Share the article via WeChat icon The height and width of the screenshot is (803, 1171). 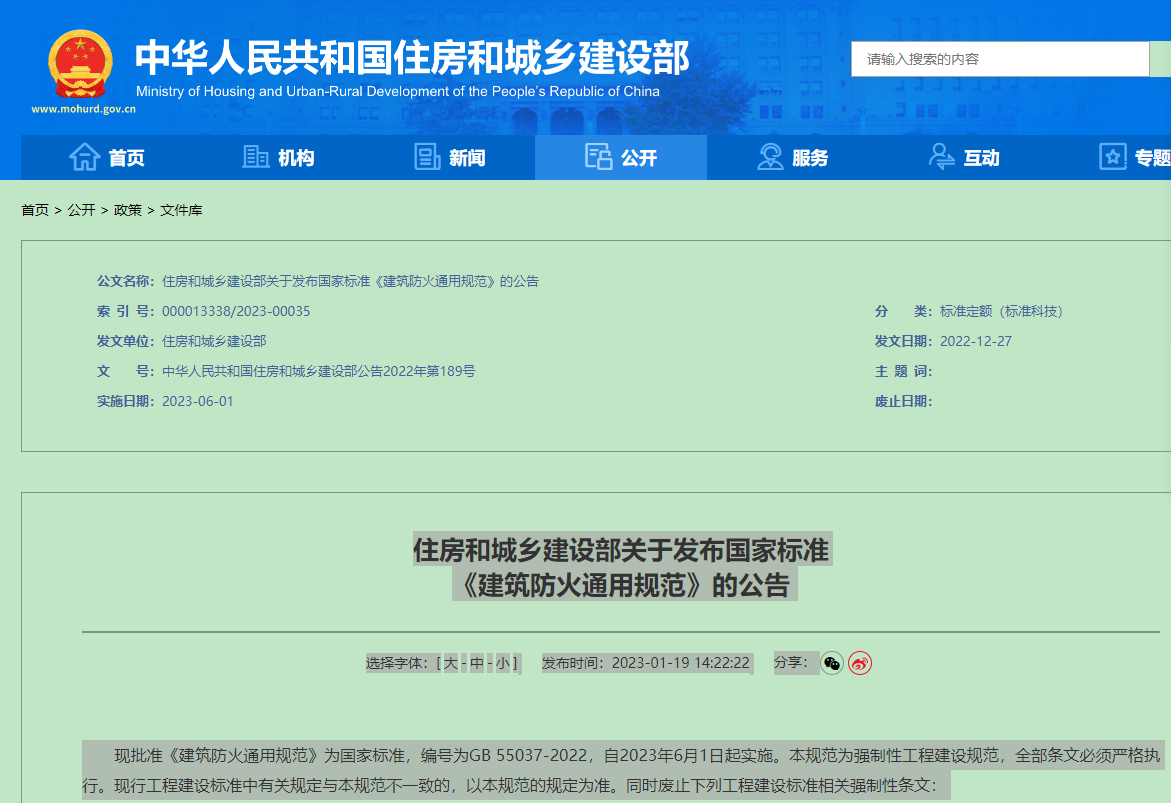click(x=832, y=663)
